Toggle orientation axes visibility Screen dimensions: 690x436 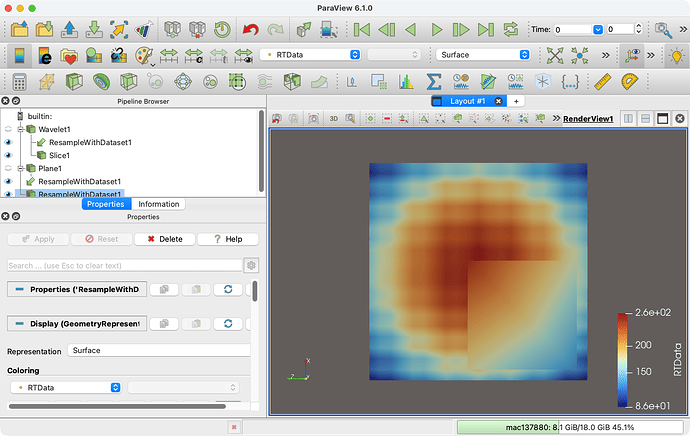click(x=631, y=55)
